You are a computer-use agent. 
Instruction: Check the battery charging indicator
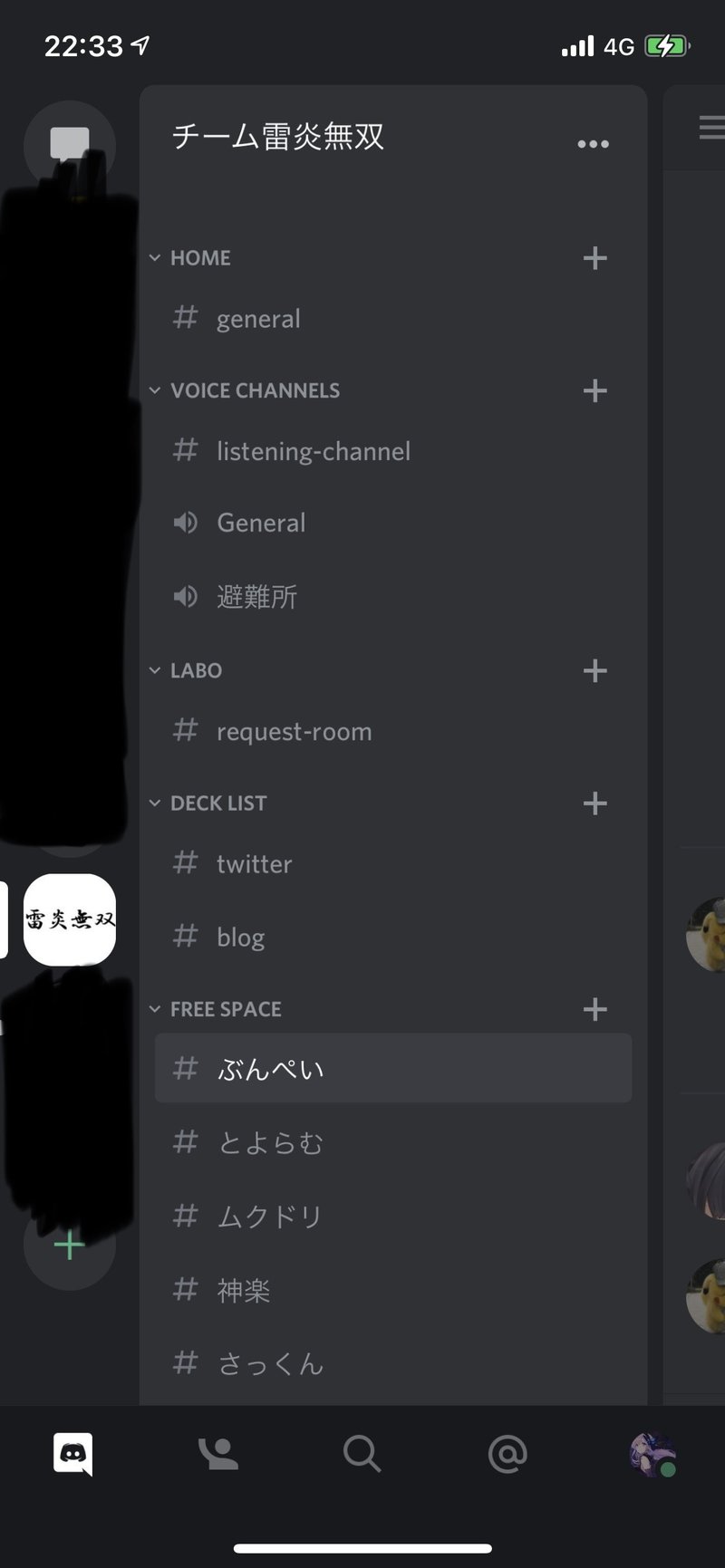pos(668,43)
